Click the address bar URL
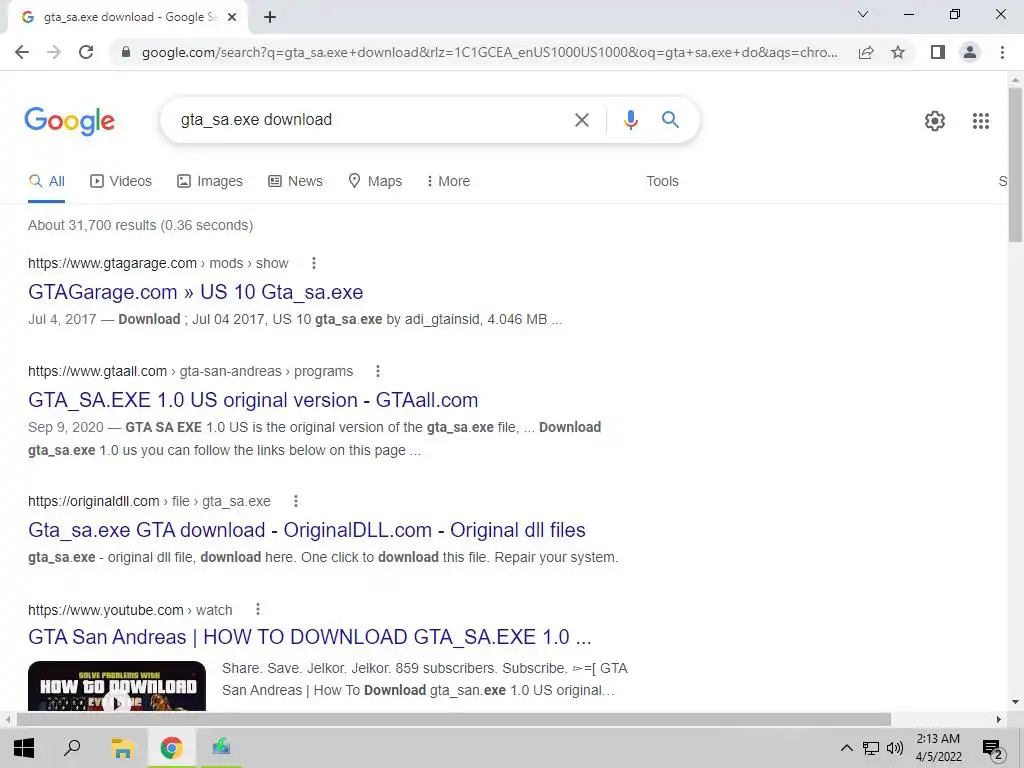Screen dimensions: 1024x768 tap(490, 52)
